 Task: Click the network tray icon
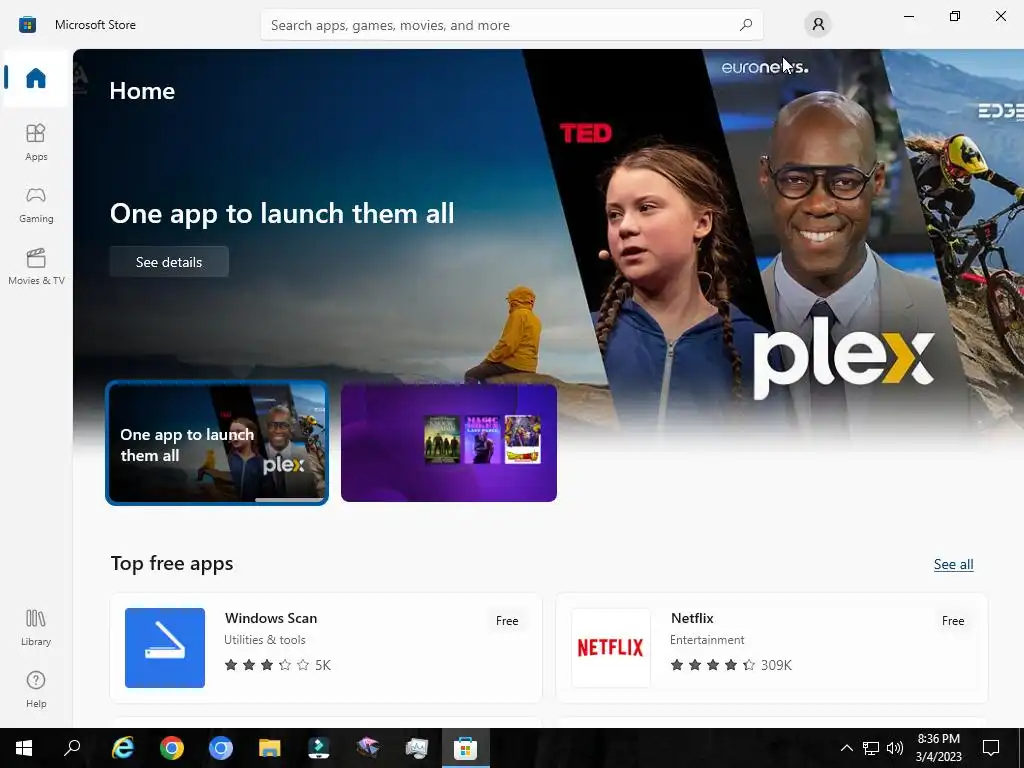click(x=871, y=748)
